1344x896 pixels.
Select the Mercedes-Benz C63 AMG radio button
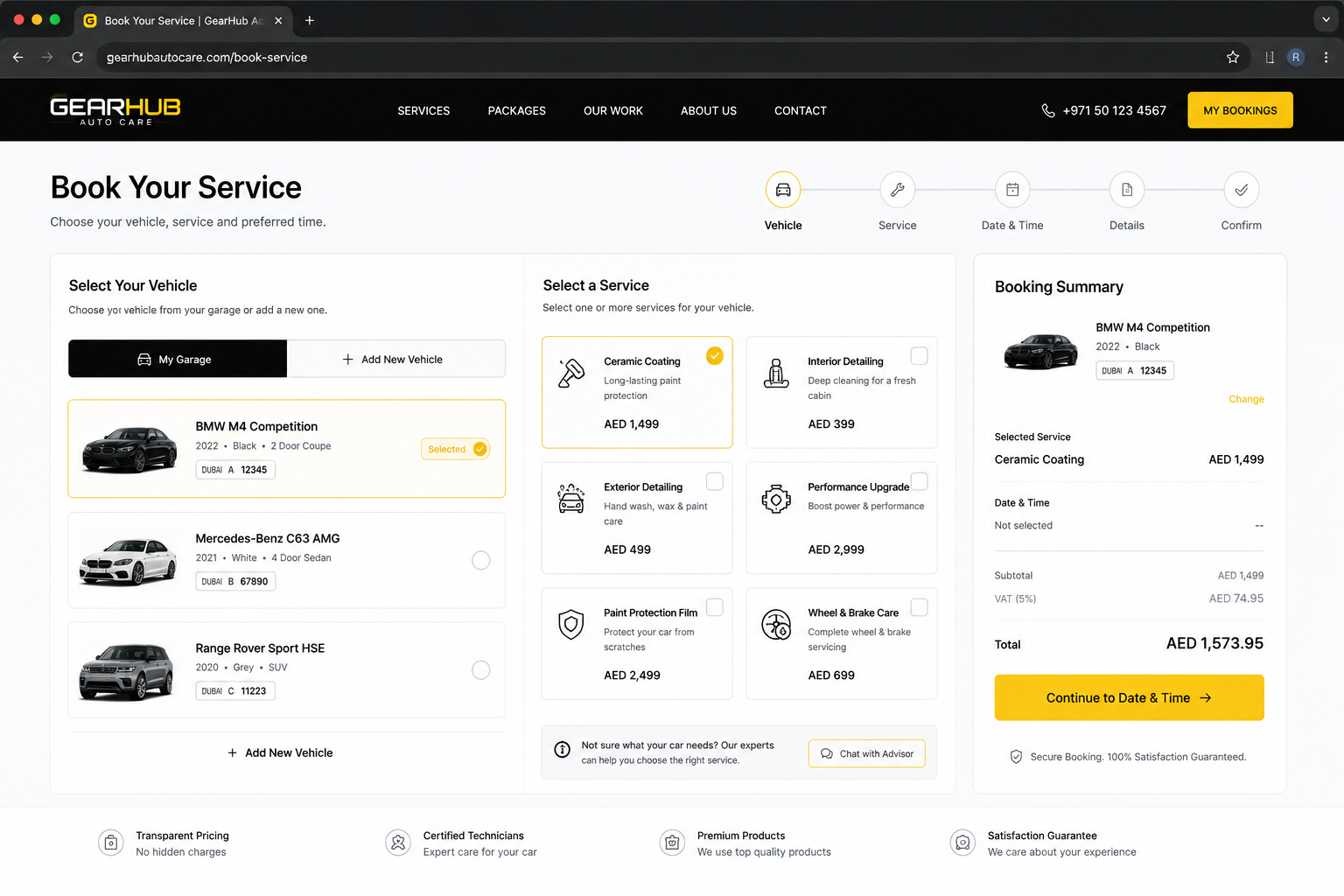481,560
